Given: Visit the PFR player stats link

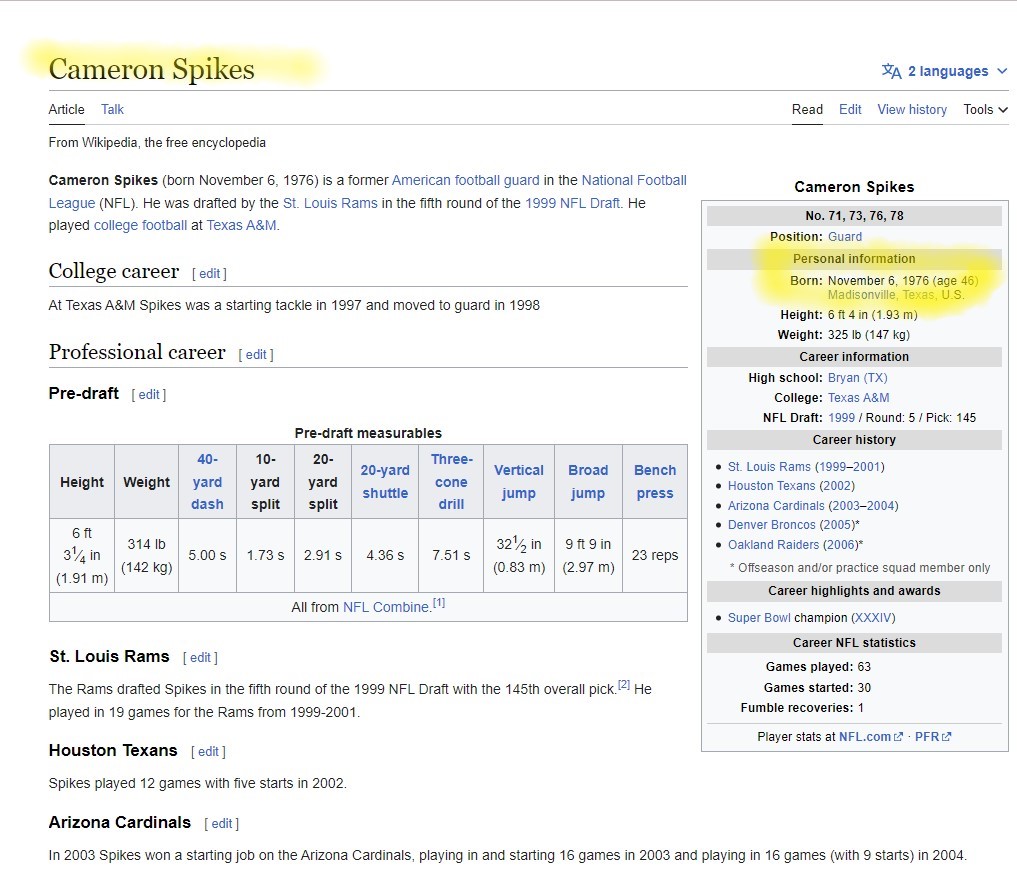Looking at the screenshot, I should click(927, 737).
